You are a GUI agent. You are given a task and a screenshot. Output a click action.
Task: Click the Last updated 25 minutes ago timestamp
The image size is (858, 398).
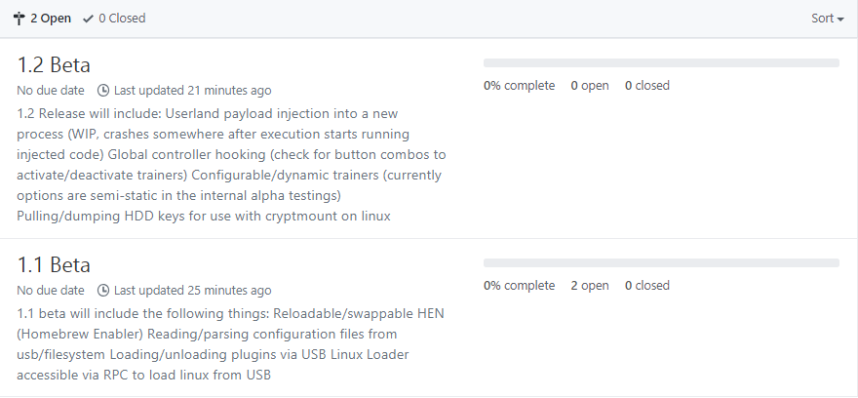[192, 290]
